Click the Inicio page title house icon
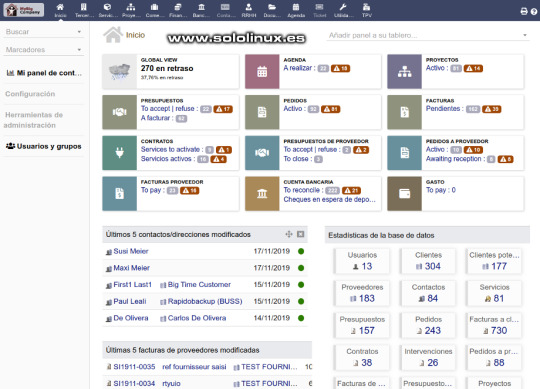The width and height of the screenshot is (540, 389). (x=113, y=35)
